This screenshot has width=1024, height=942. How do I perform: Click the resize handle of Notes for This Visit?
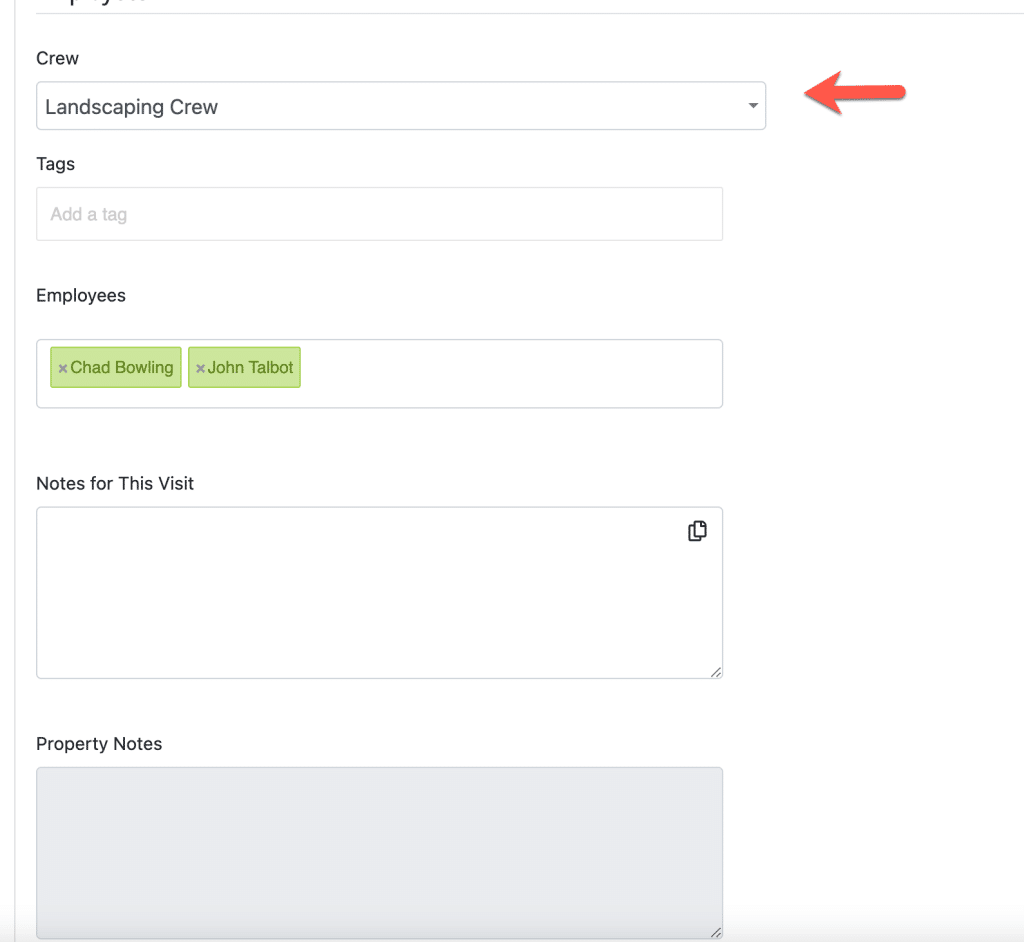click(716, 672)
